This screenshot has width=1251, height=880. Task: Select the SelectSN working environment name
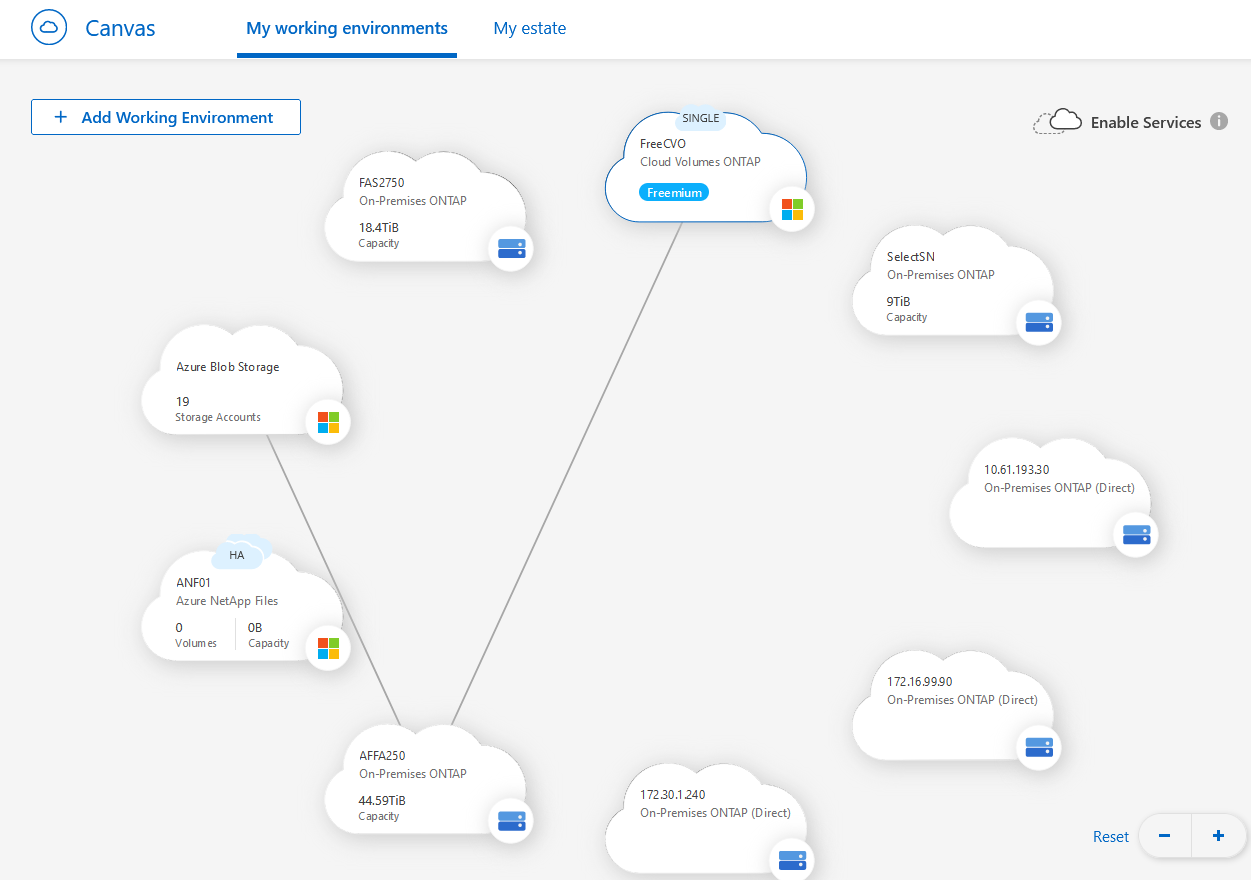[911, 256]
